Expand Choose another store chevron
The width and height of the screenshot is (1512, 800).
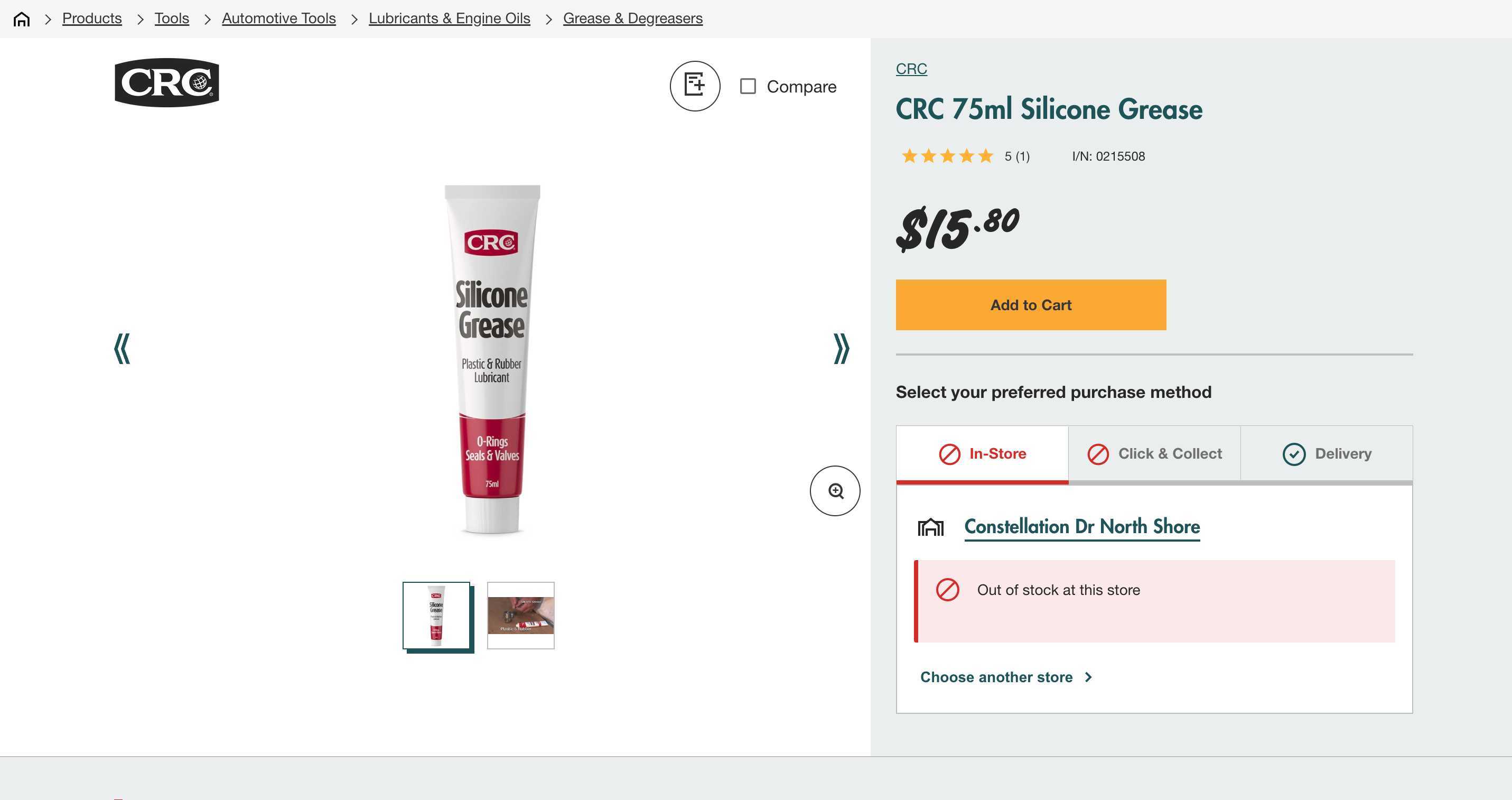(x=1089, y=677)
